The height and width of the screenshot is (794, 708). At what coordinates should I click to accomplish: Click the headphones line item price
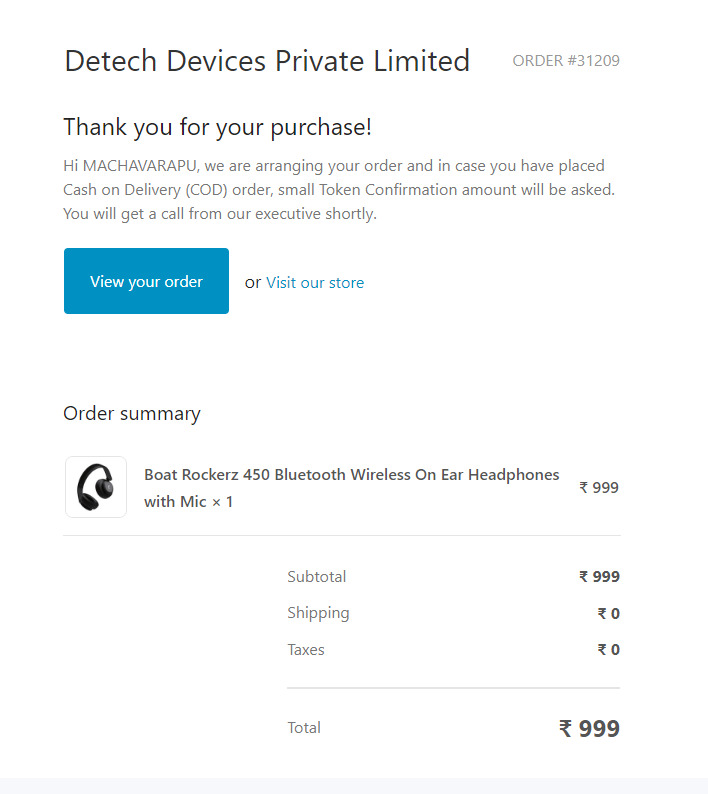[x=599, y=488]
